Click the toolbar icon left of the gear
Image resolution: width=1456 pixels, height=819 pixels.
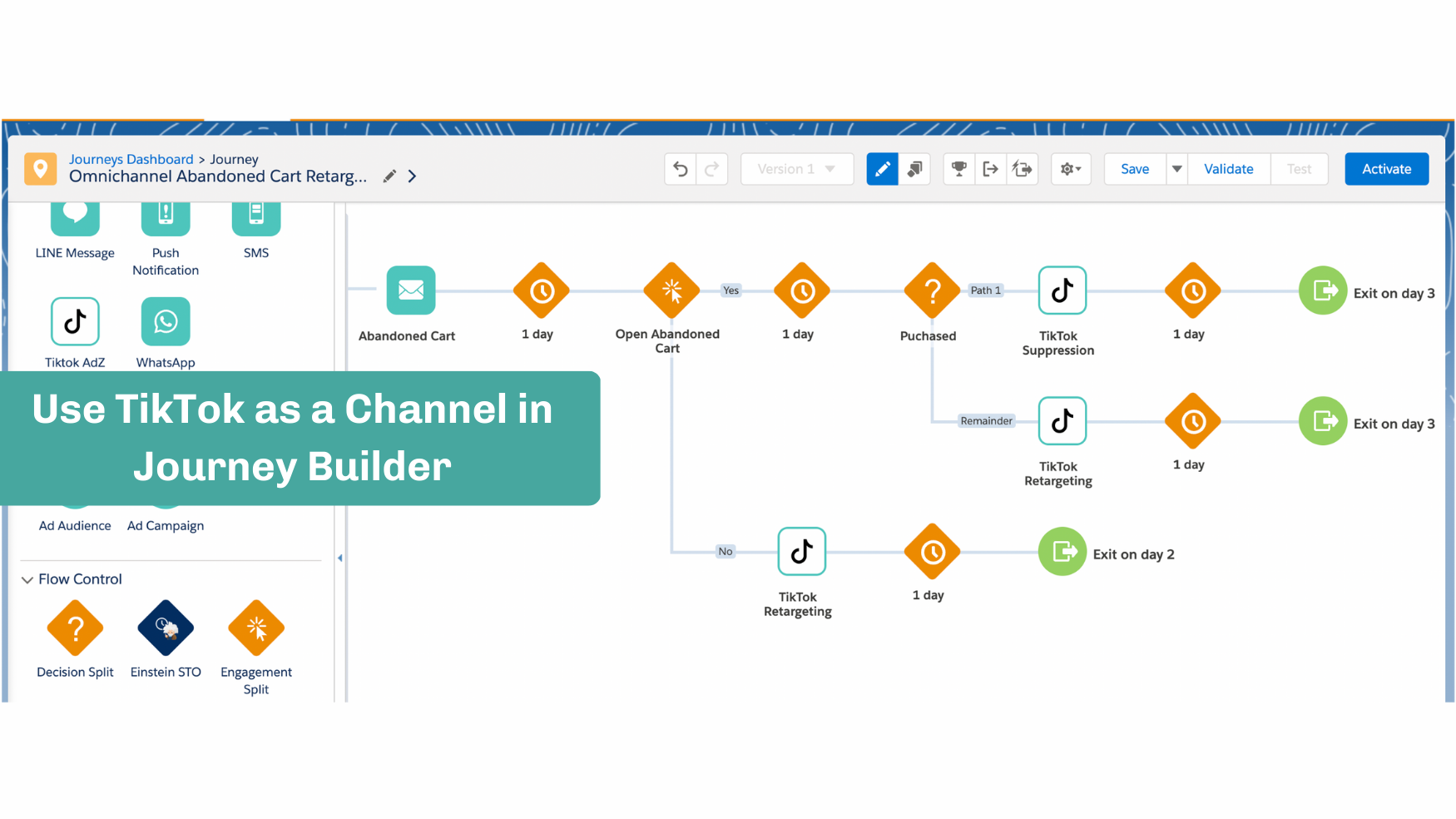(1023, 169)
